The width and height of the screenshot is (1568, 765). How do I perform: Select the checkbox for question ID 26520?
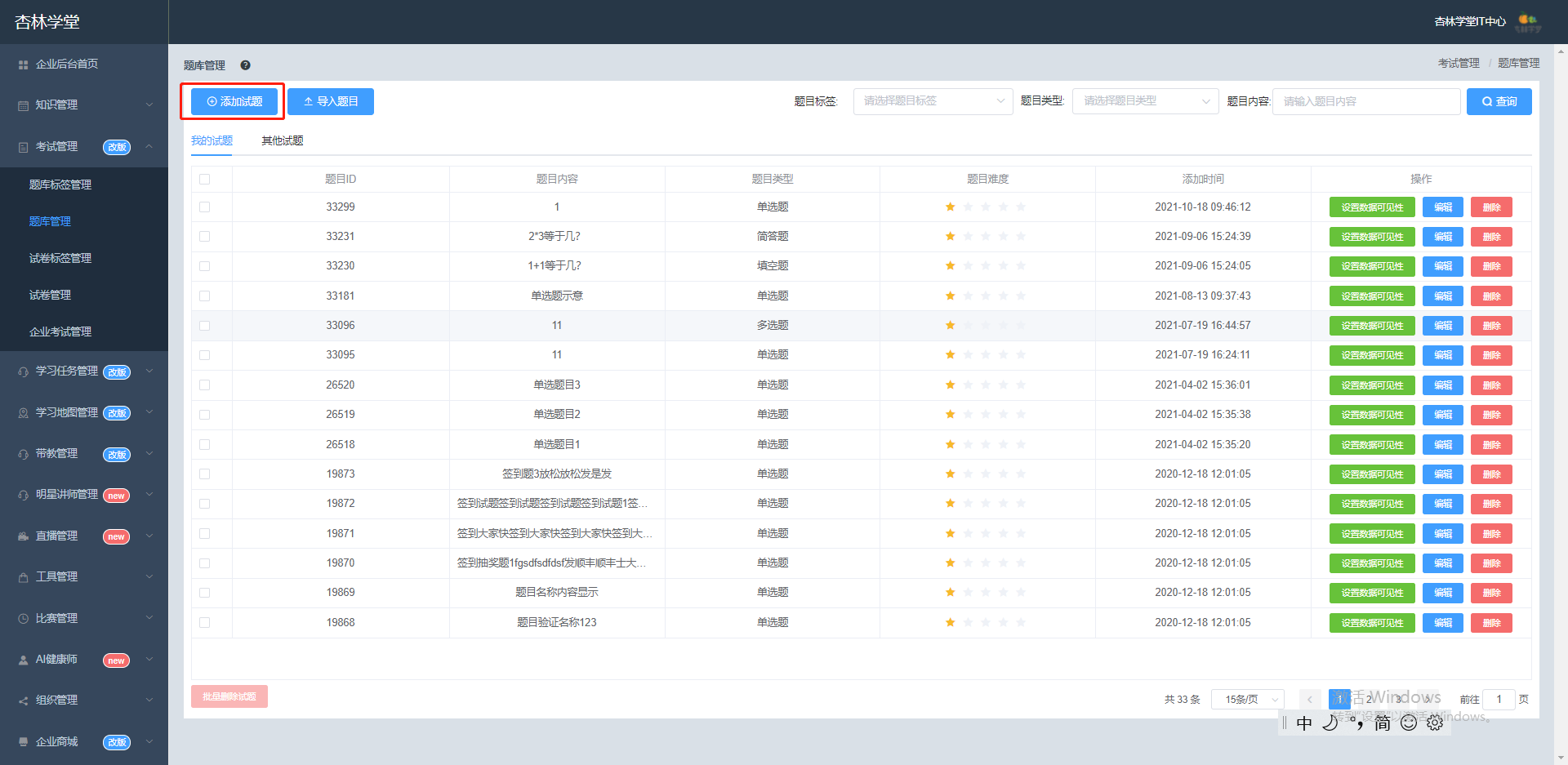click(x=204, y=385)
